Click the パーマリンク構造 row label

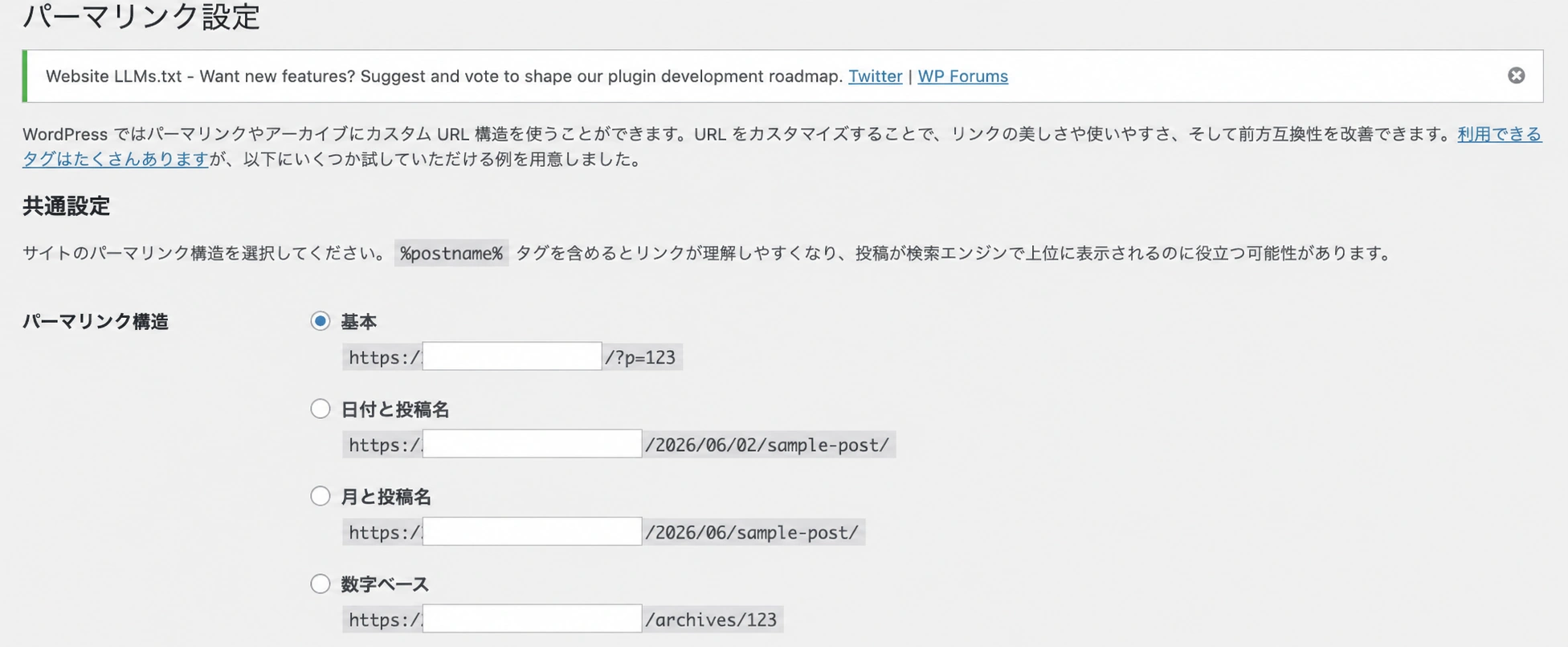[96, 322]
